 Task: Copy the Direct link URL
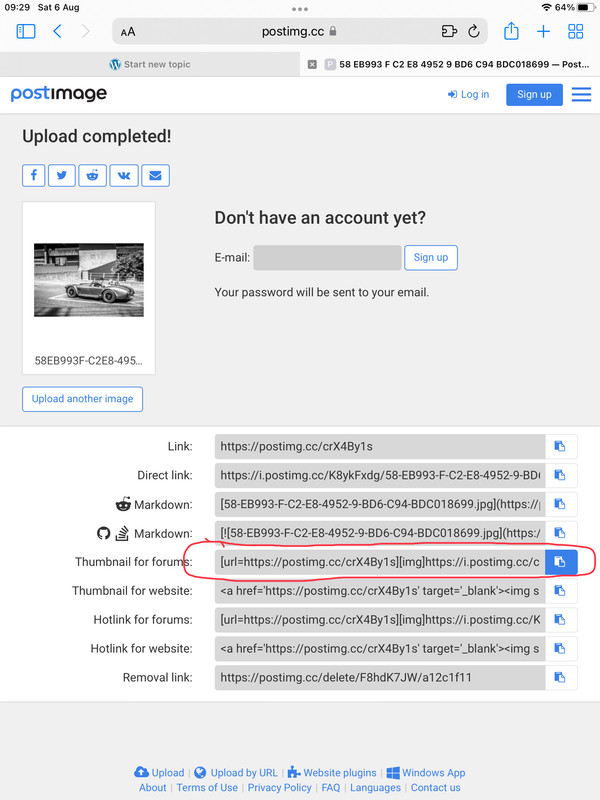pos(561,475)
